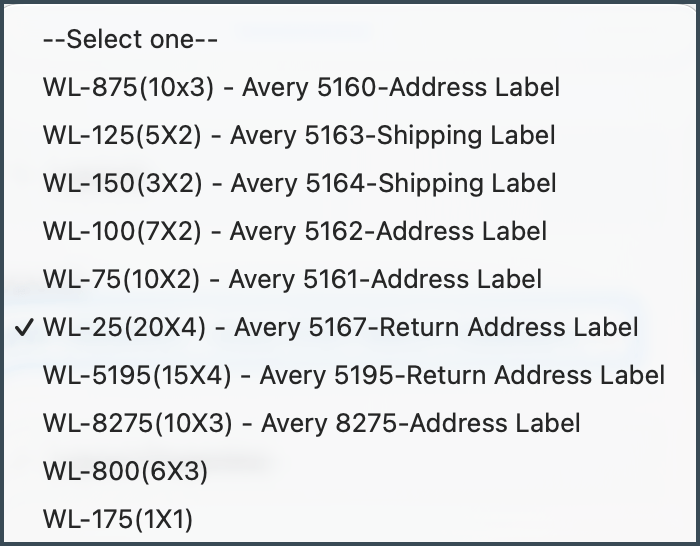Select the "--Select one--" placeholder option
700x546 pixels.
click(130, 39)
